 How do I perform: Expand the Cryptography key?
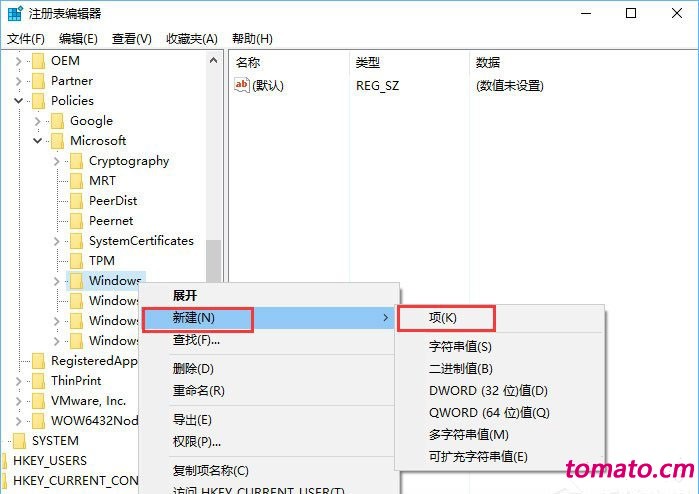56,161
